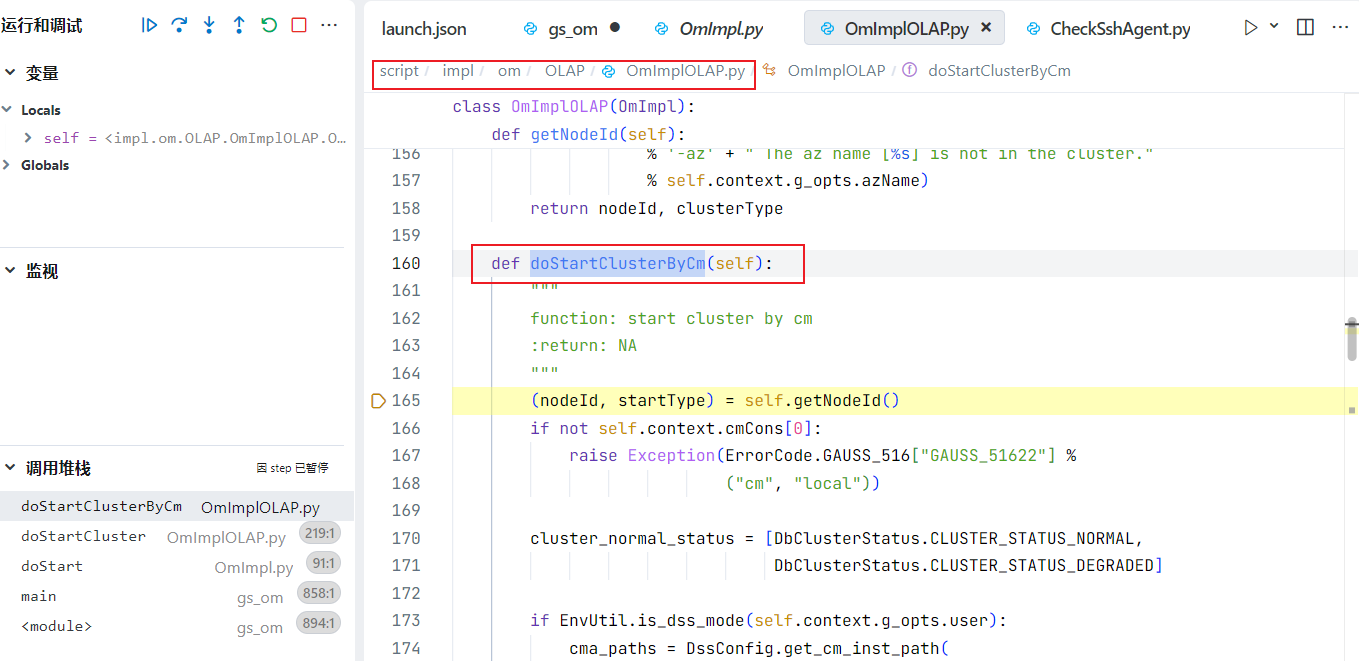
Task: Click the script breadcrumb segment
Action: tap(399, 71)
